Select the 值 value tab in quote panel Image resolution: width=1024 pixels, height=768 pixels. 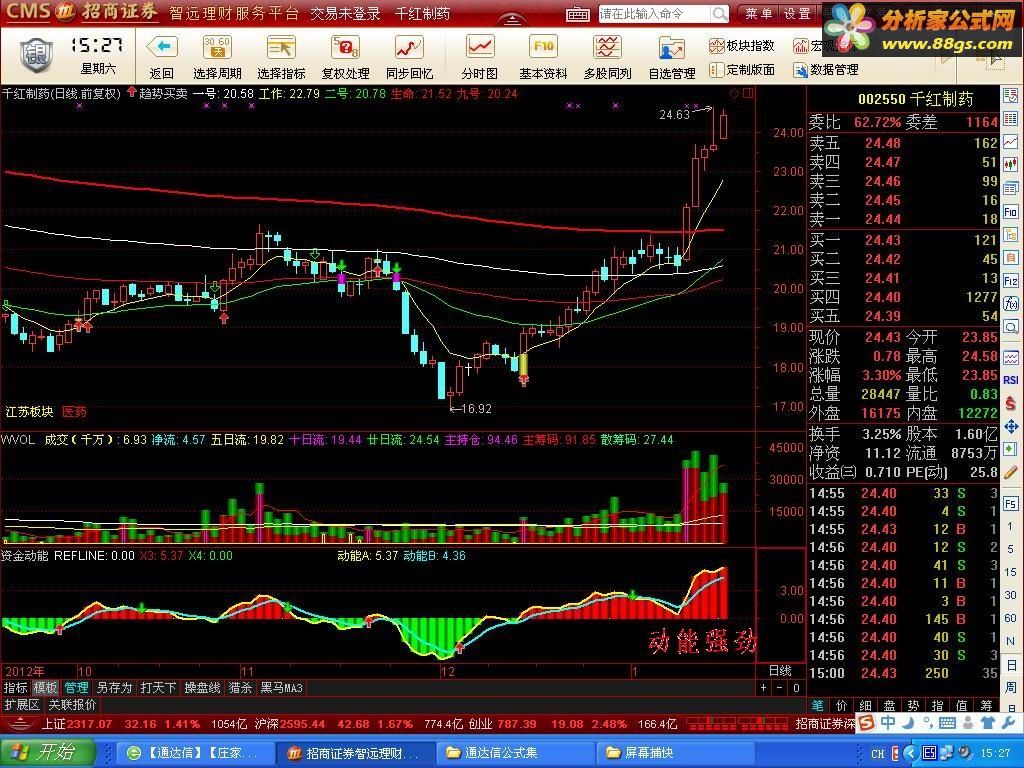(x=961, y=705)
